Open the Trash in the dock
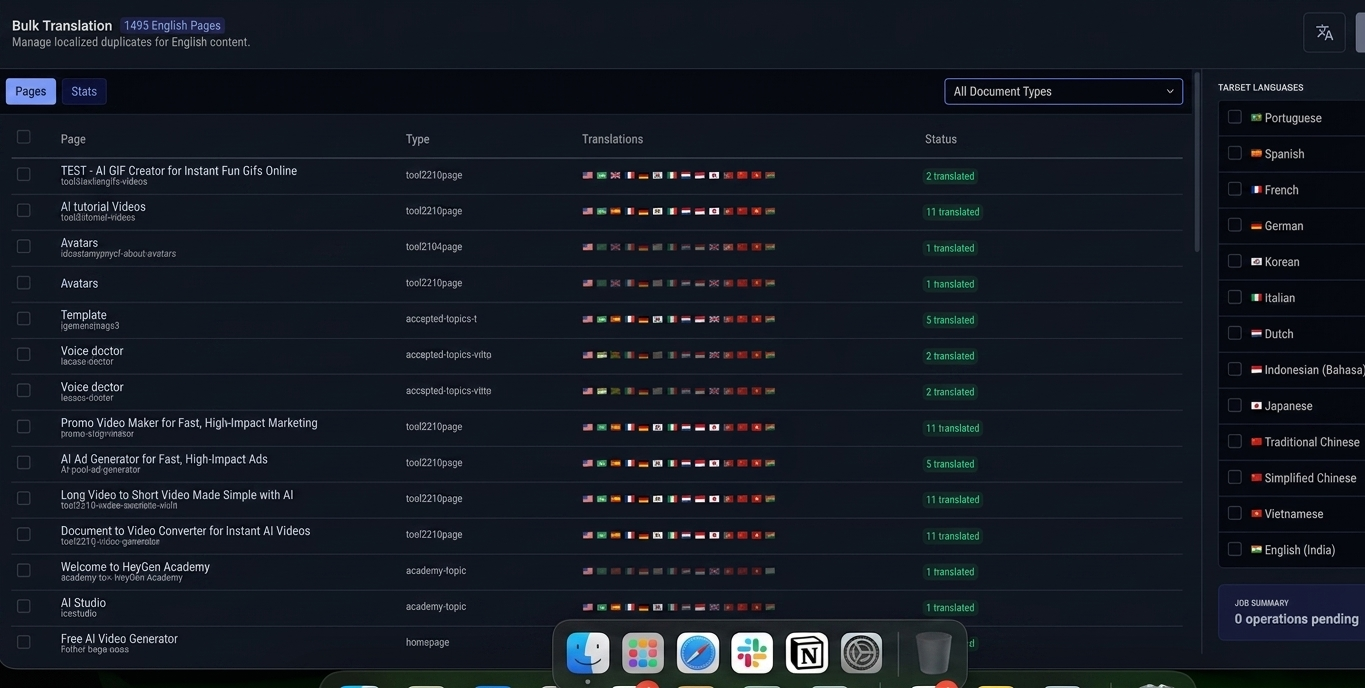This screenshot has width=1365, height=688. [933, 653]
